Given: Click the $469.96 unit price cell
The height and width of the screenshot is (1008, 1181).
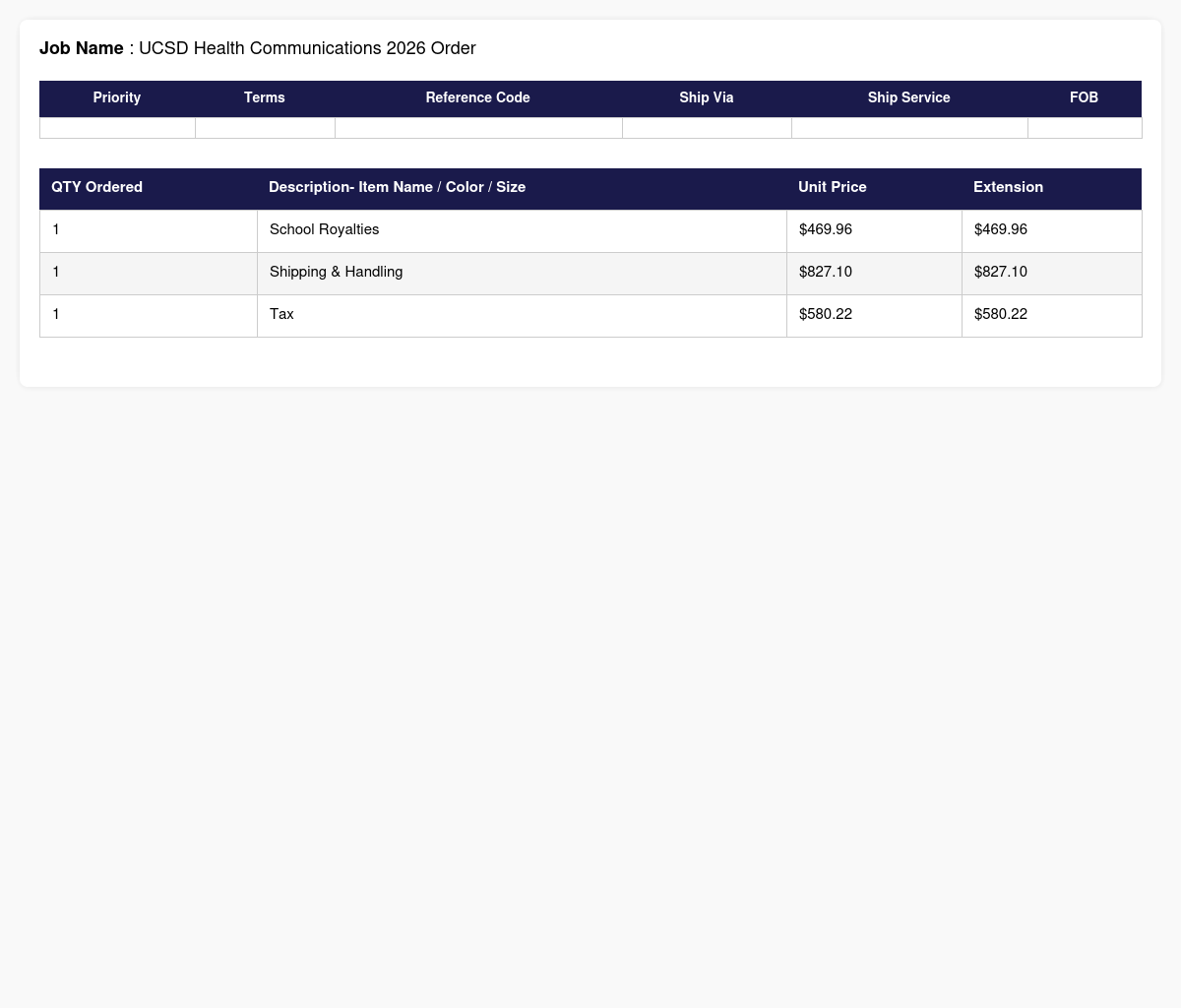Looking at the screenshot, I should pos(874,230).
